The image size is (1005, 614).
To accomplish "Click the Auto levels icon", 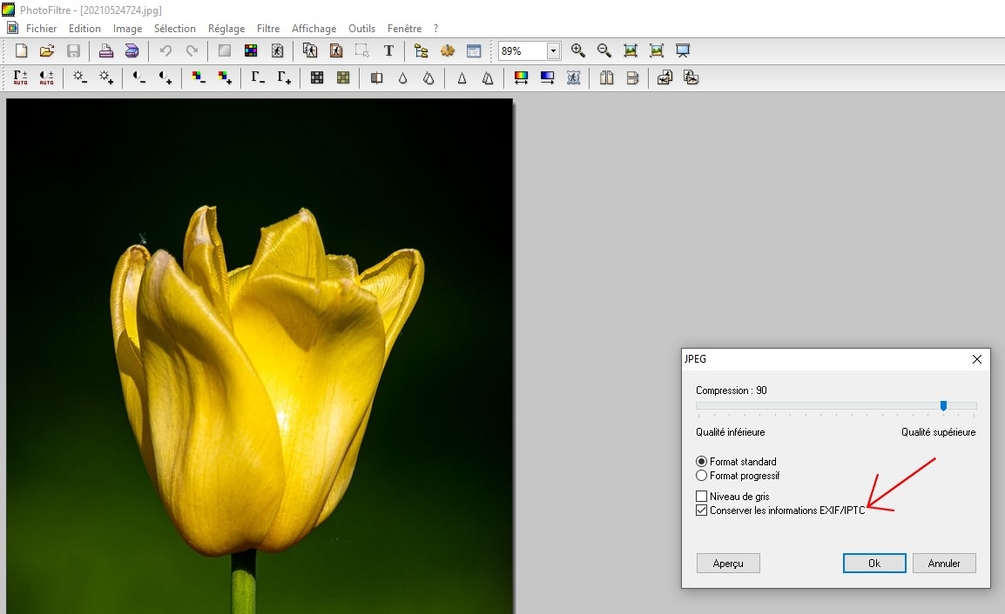I will (21, 77).
